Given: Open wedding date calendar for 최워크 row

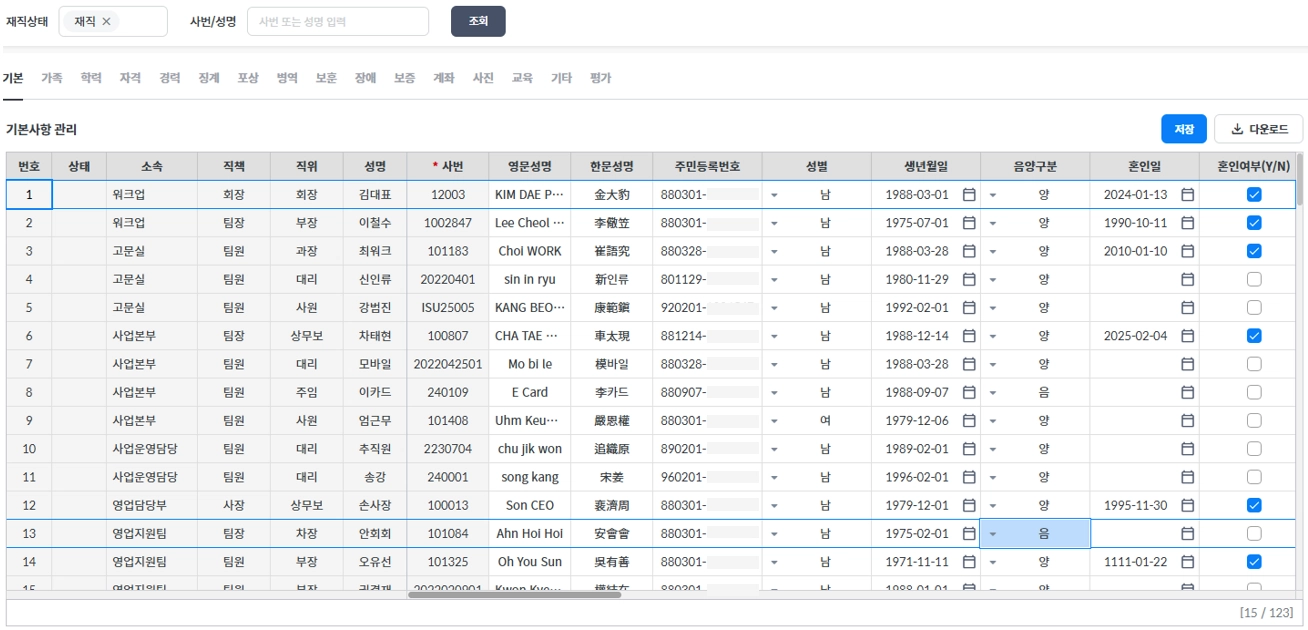Looking at the screenshot, I should pos(1188,251).
